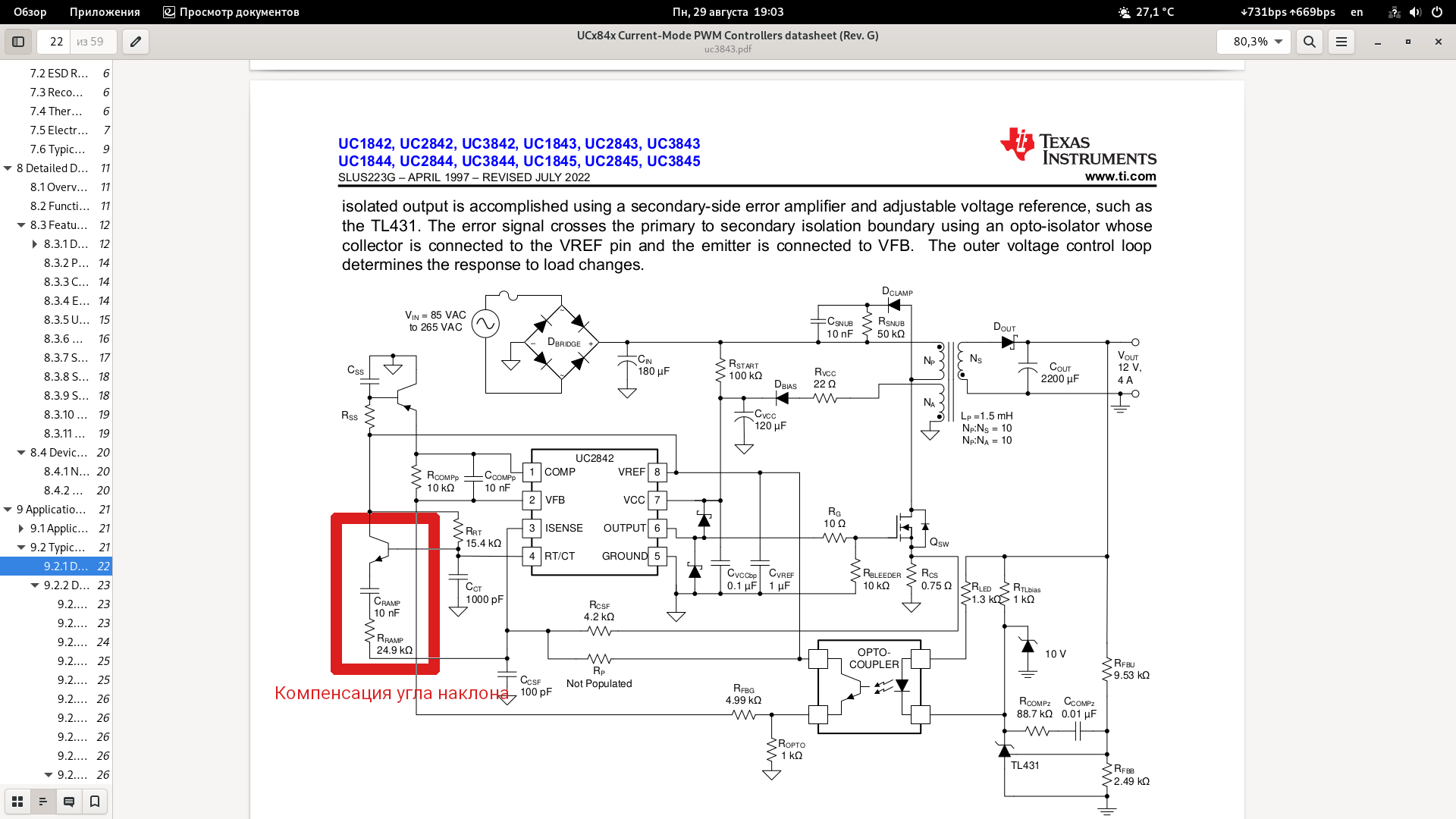
Task: Click the www.ti.com link in page header
Action: [x=1120, y=177]
